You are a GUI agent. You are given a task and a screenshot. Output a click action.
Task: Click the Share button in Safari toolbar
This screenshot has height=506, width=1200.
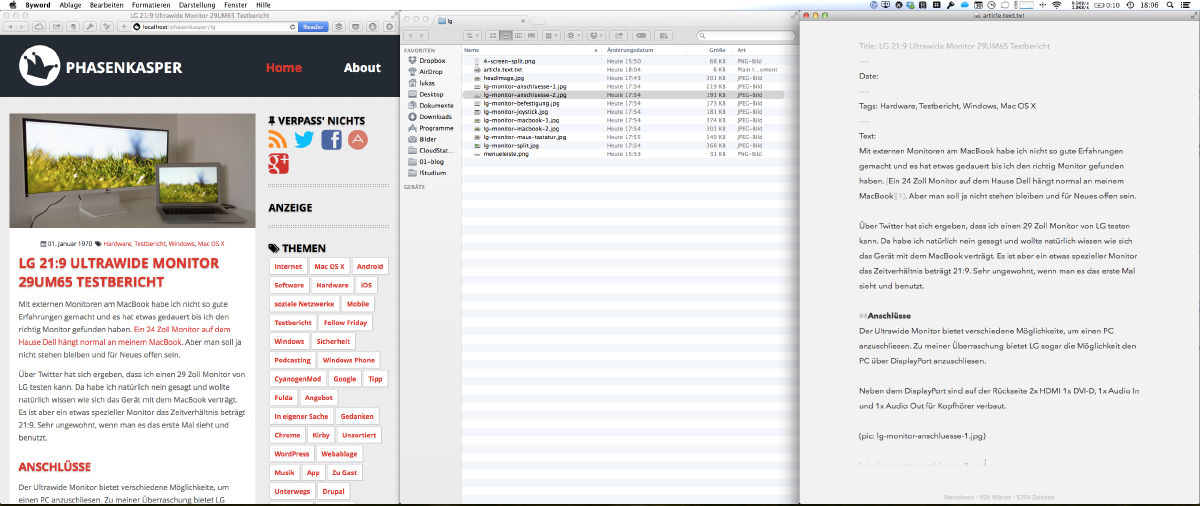pyautogui.click(x=57, y=27)
